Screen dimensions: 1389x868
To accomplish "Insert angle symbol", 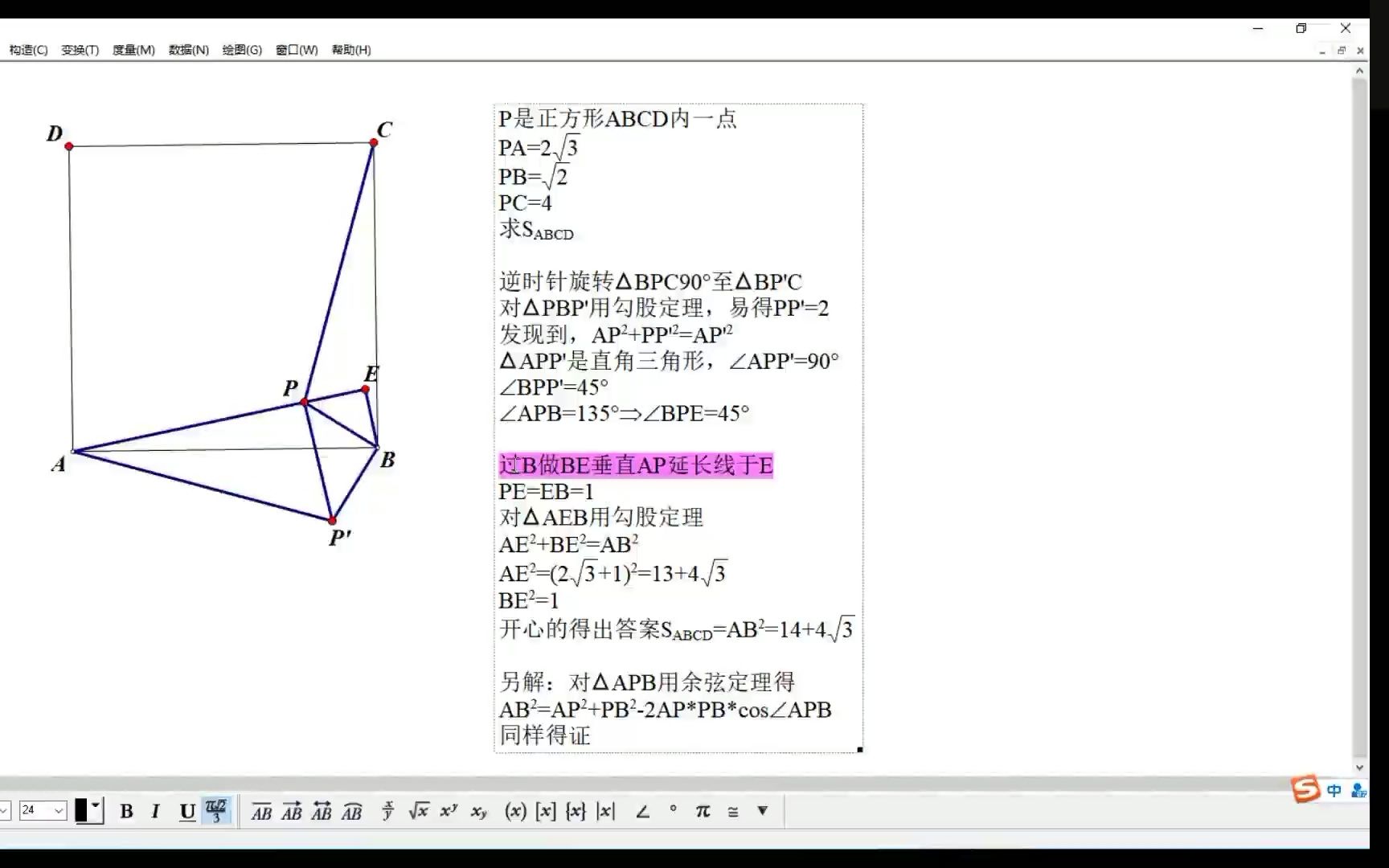I will coord(642,811).
